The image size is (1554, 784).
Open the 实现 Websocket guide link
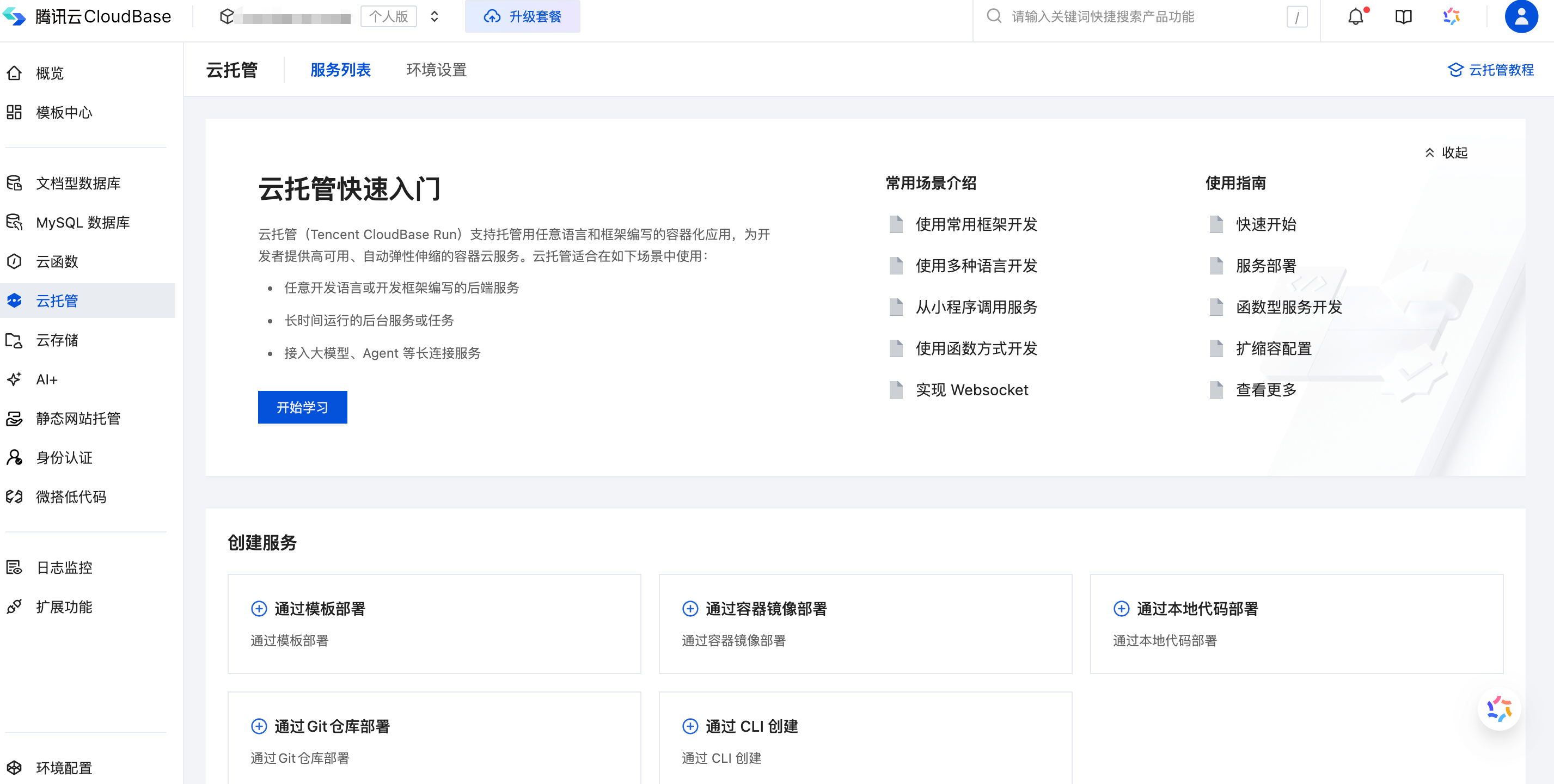pos(971,390)
